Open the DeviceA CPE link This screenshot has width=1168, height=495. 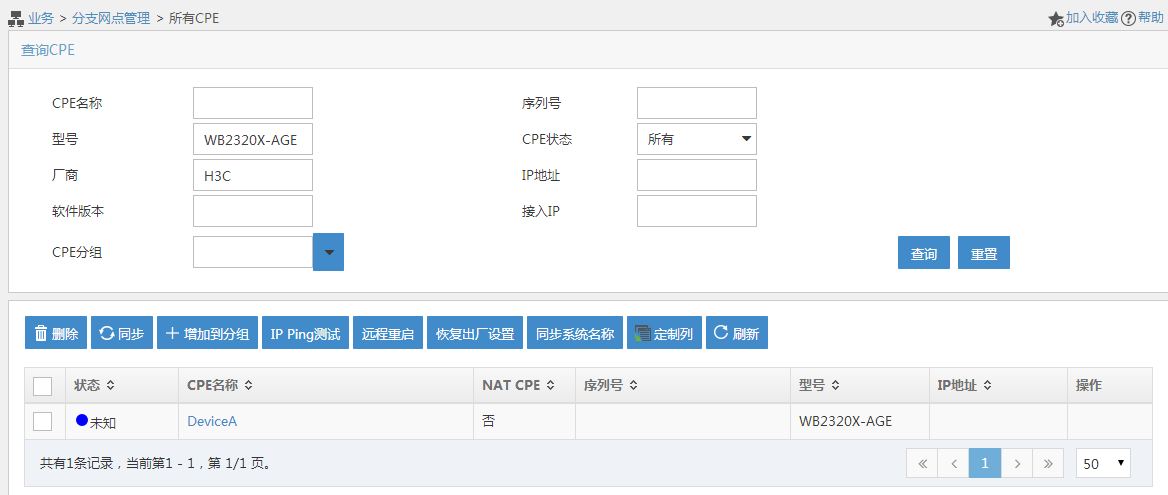click(212, 421)
